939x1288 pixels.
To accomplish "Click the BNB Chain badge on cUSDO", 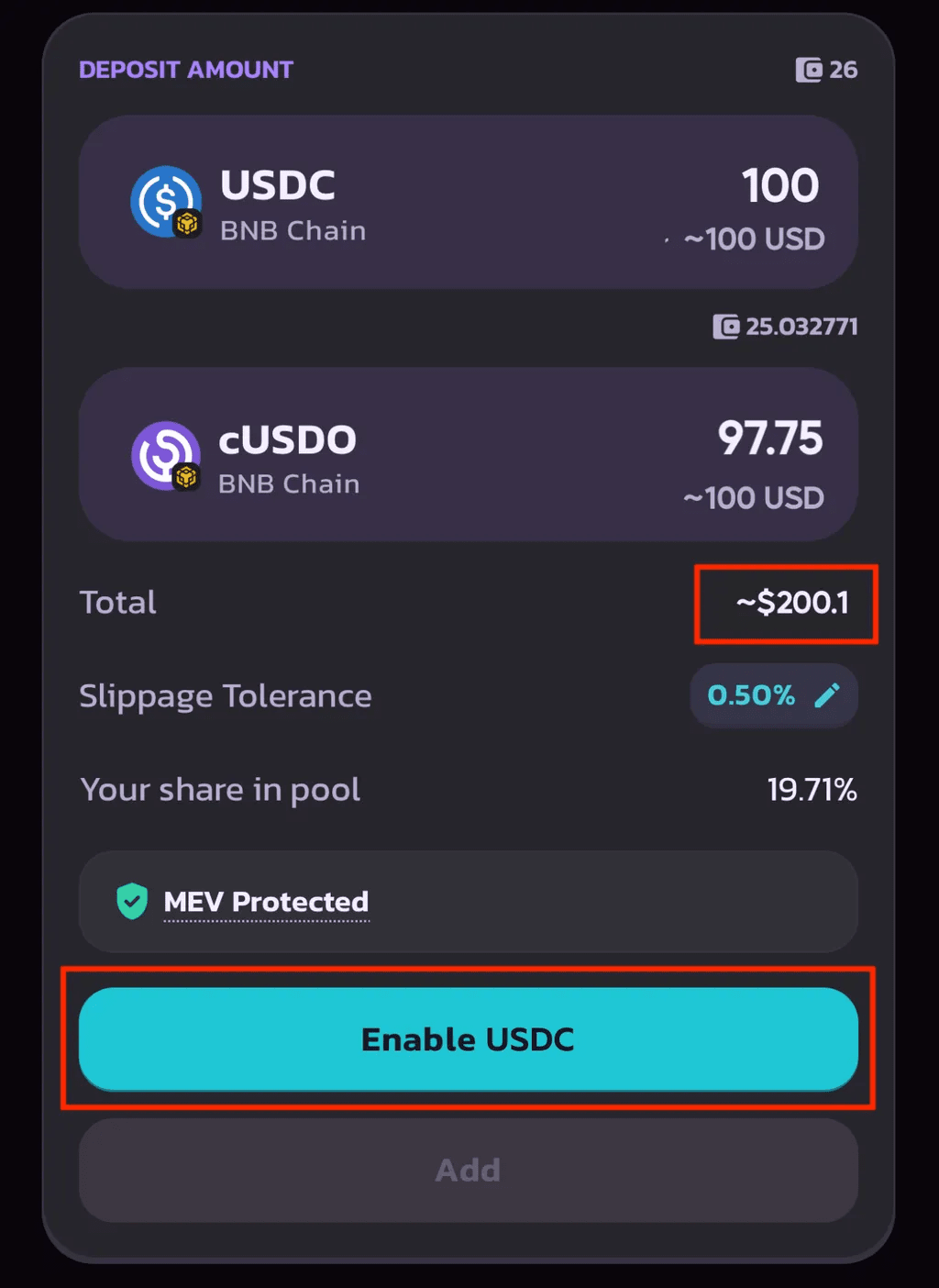I will 187,477.
